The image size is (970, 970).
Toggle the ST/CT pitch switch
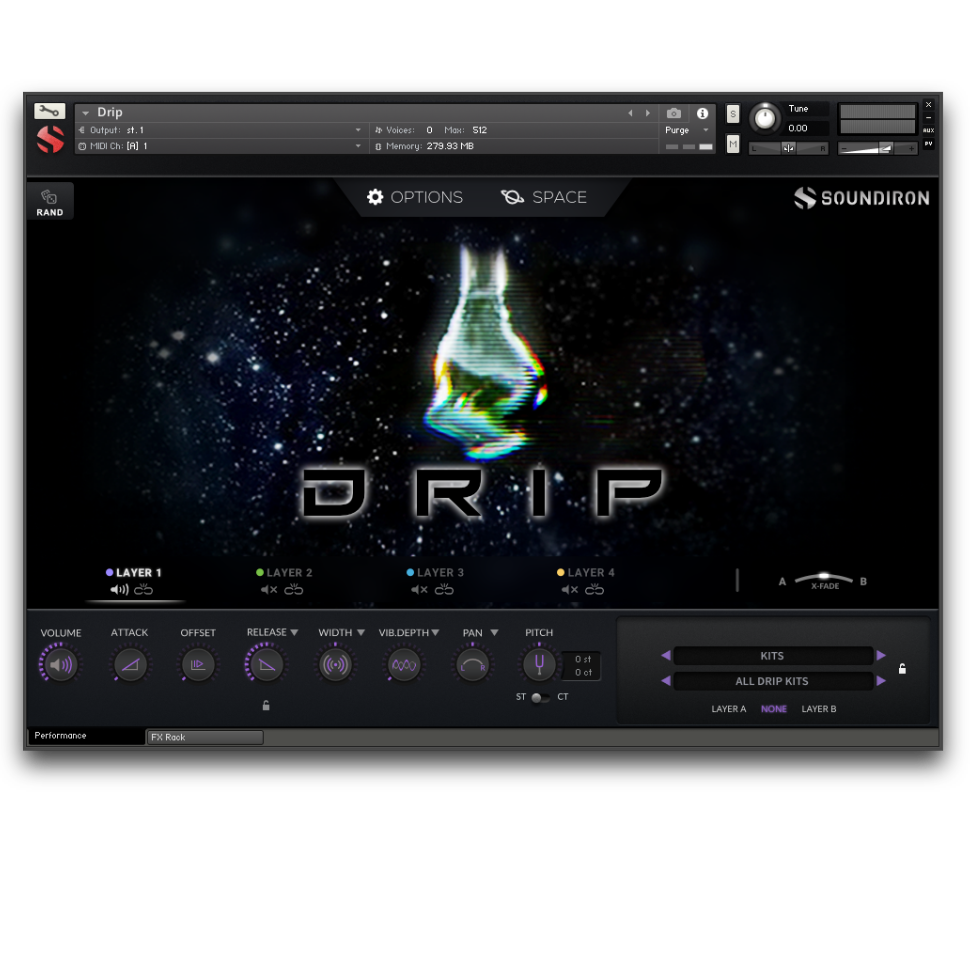point(539,697)
